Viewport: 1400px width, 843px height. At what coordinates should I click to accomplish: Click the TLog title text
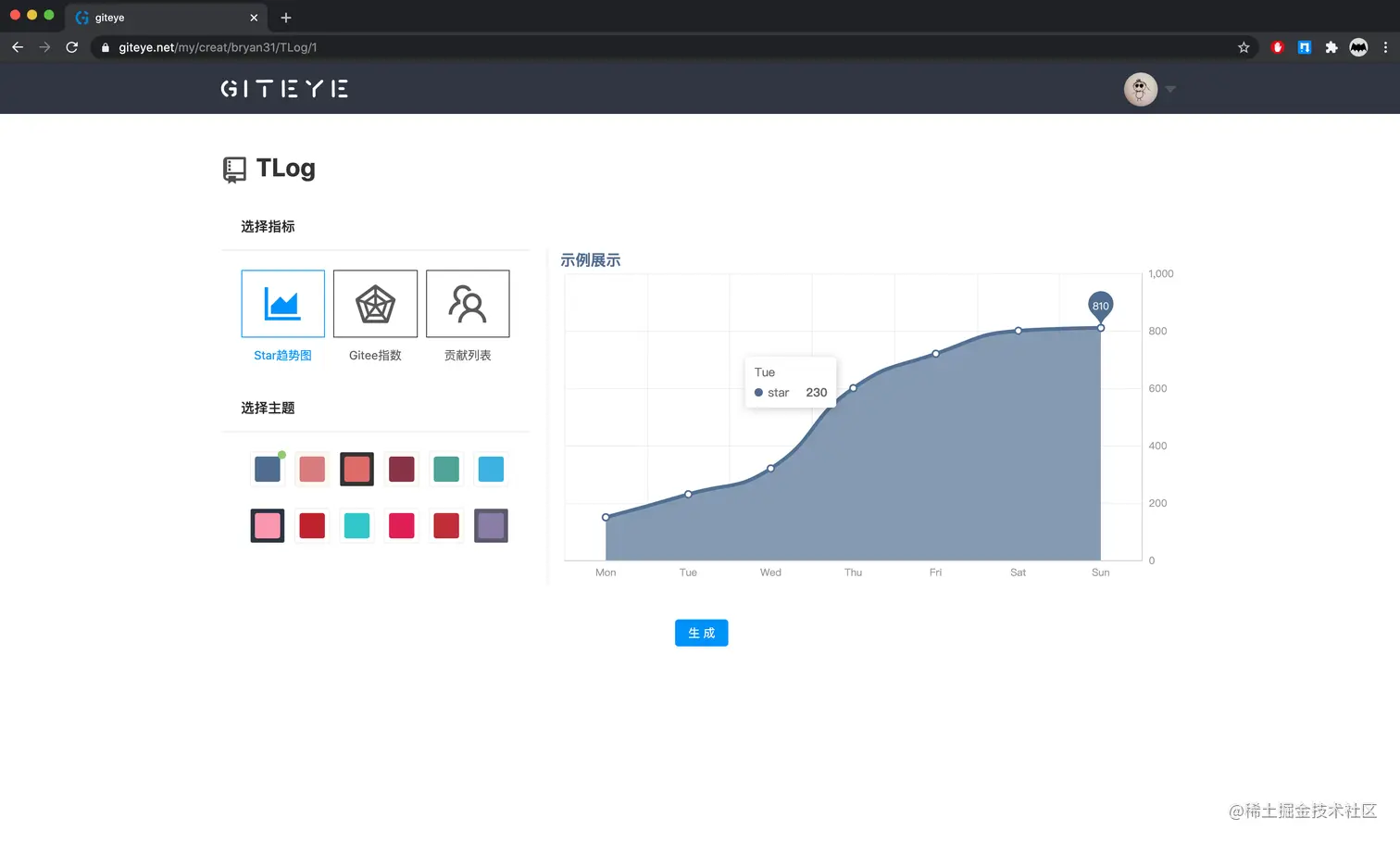(286, 169)
